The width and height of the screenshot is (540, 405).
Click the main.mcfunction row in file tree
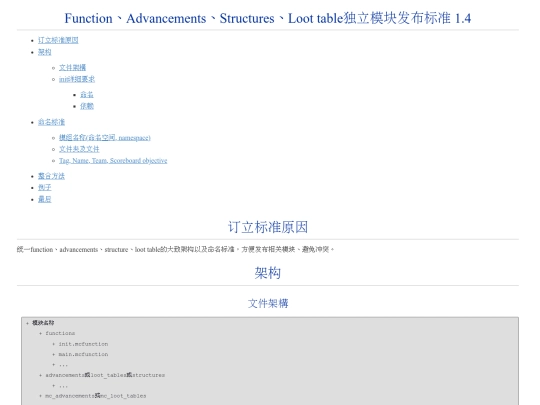tap(83, 354)
